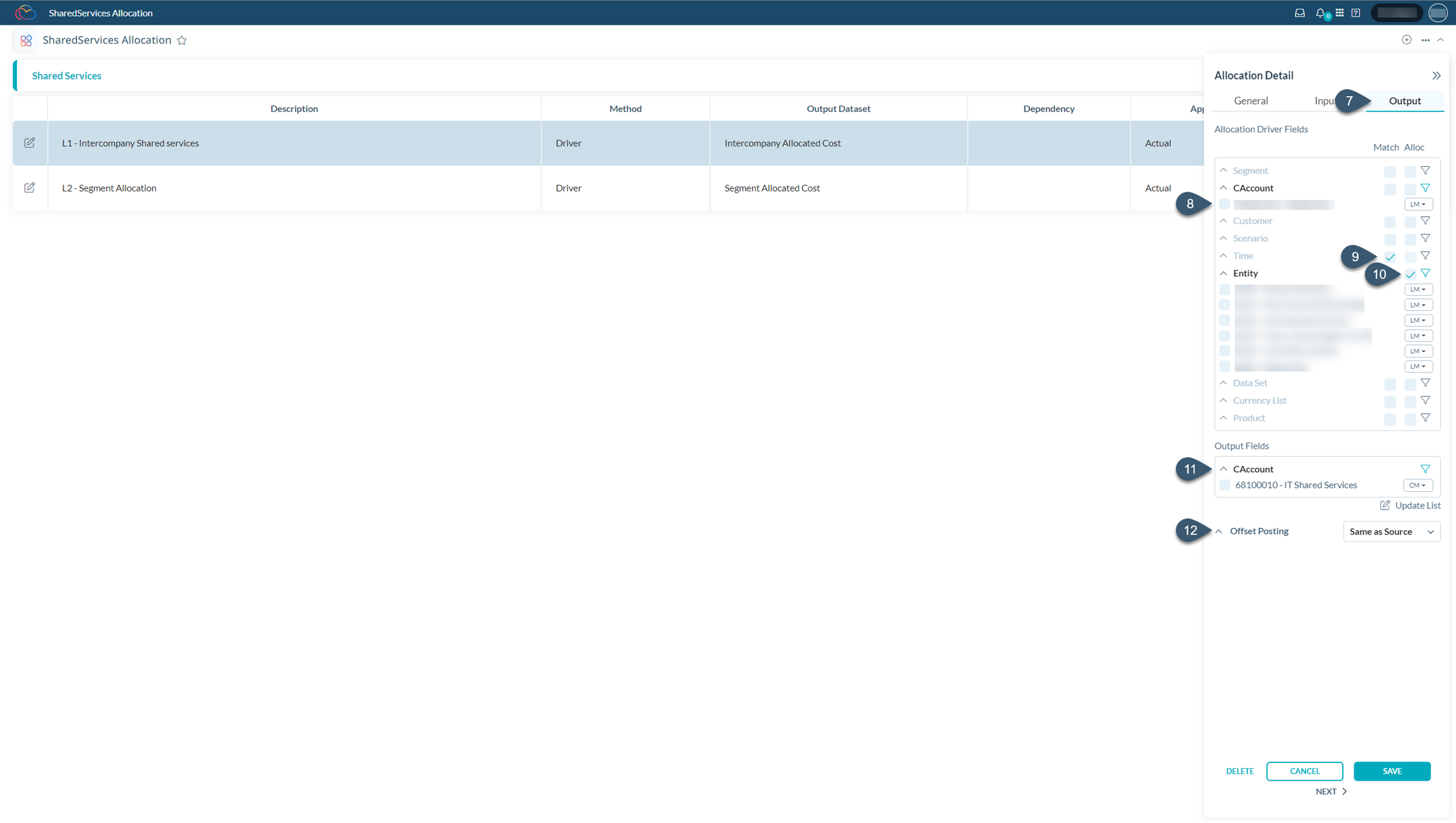1456x823 pixels.
Task: Open the filter icon beside Entity
Action: (x=1426, y=272)
